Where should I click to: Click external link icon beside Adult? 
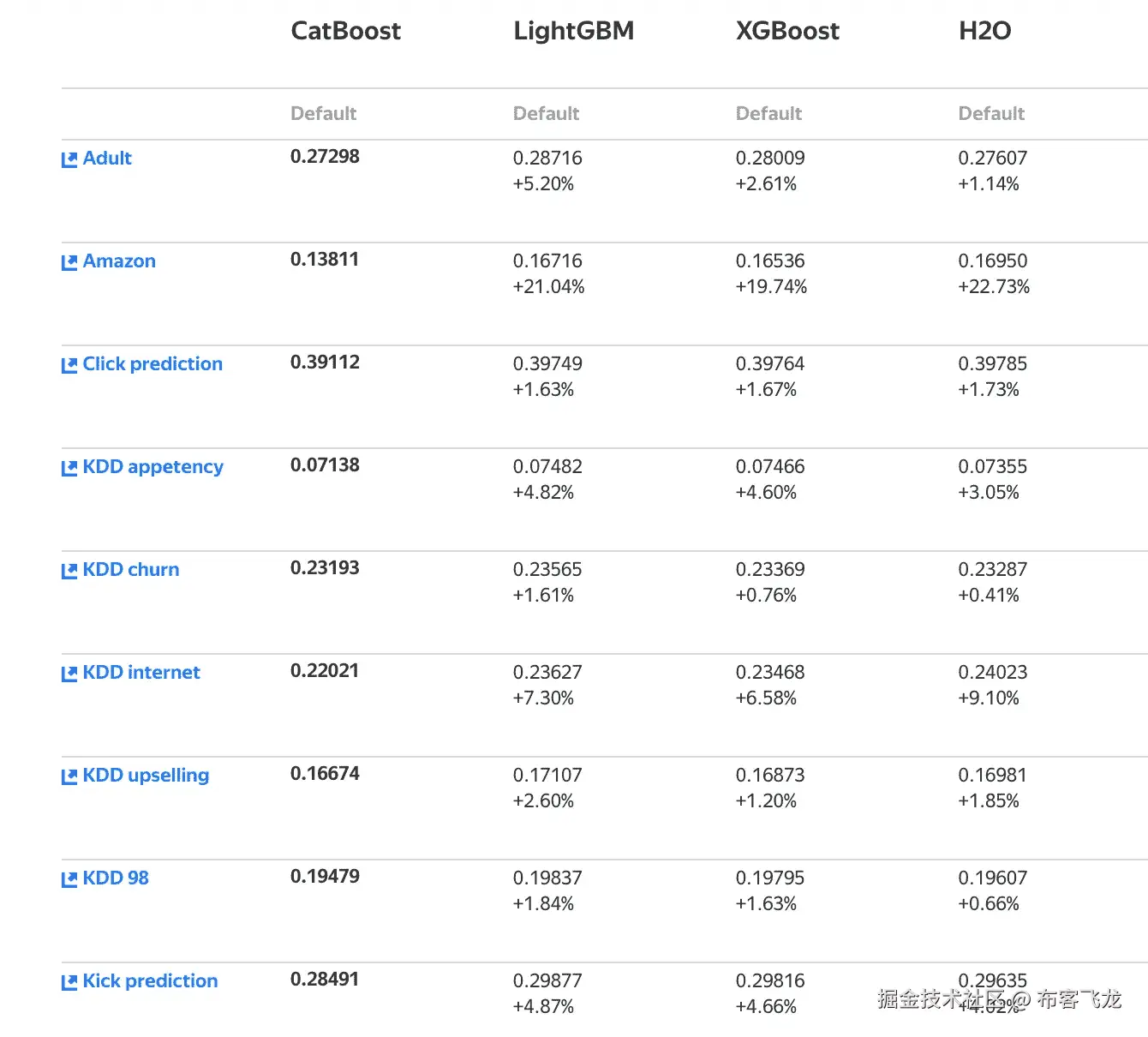pyautogui.click(x=69, y=159)
